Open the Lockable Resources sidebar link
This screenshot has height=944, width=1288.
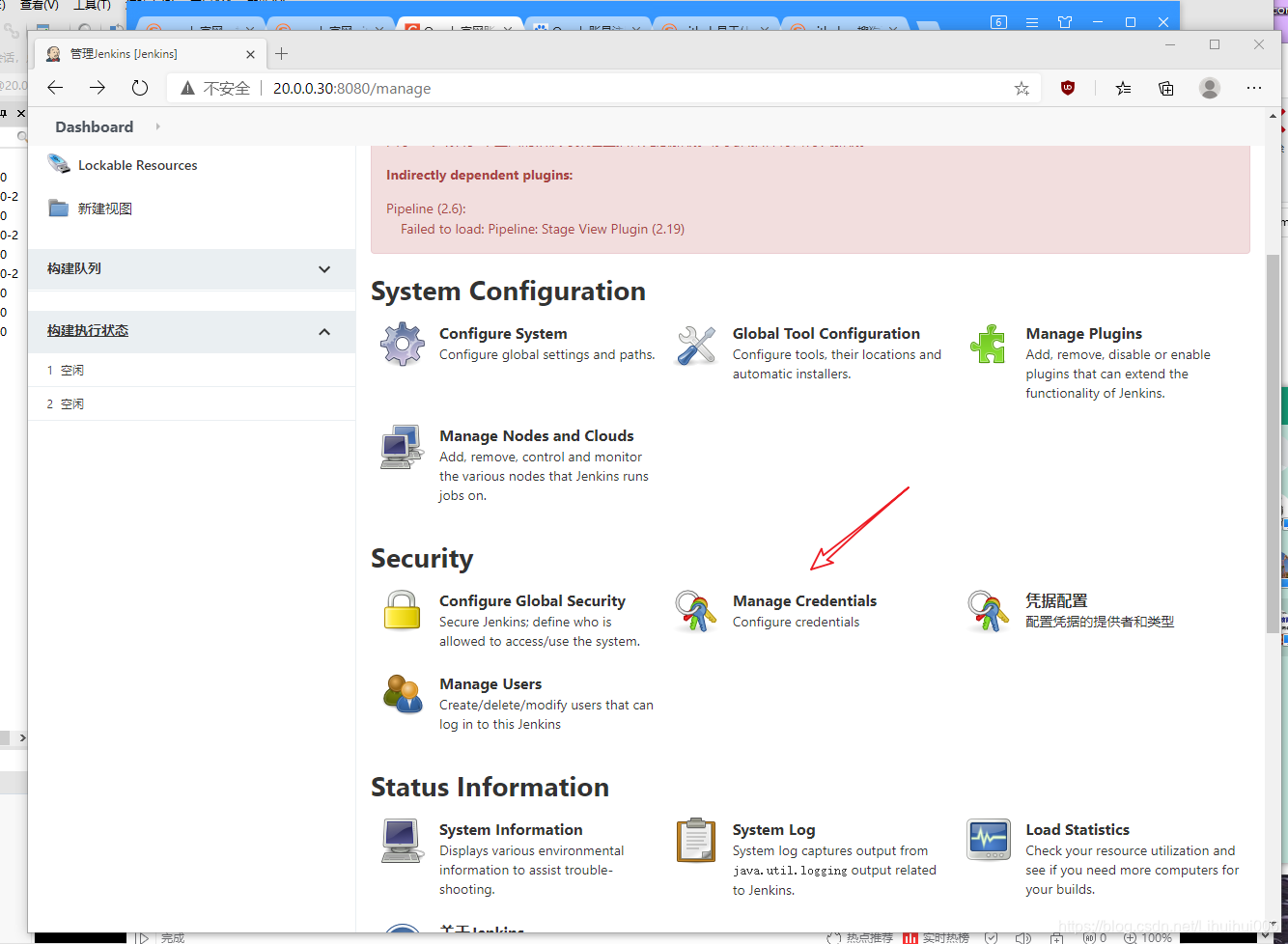point(138,165)
